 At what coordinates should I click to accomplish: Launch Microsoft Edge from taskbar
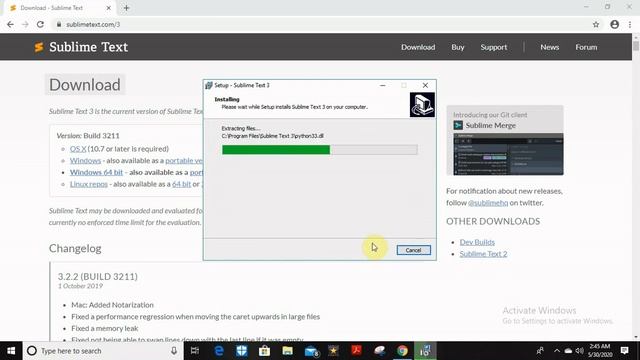click(x=219, y=351)
